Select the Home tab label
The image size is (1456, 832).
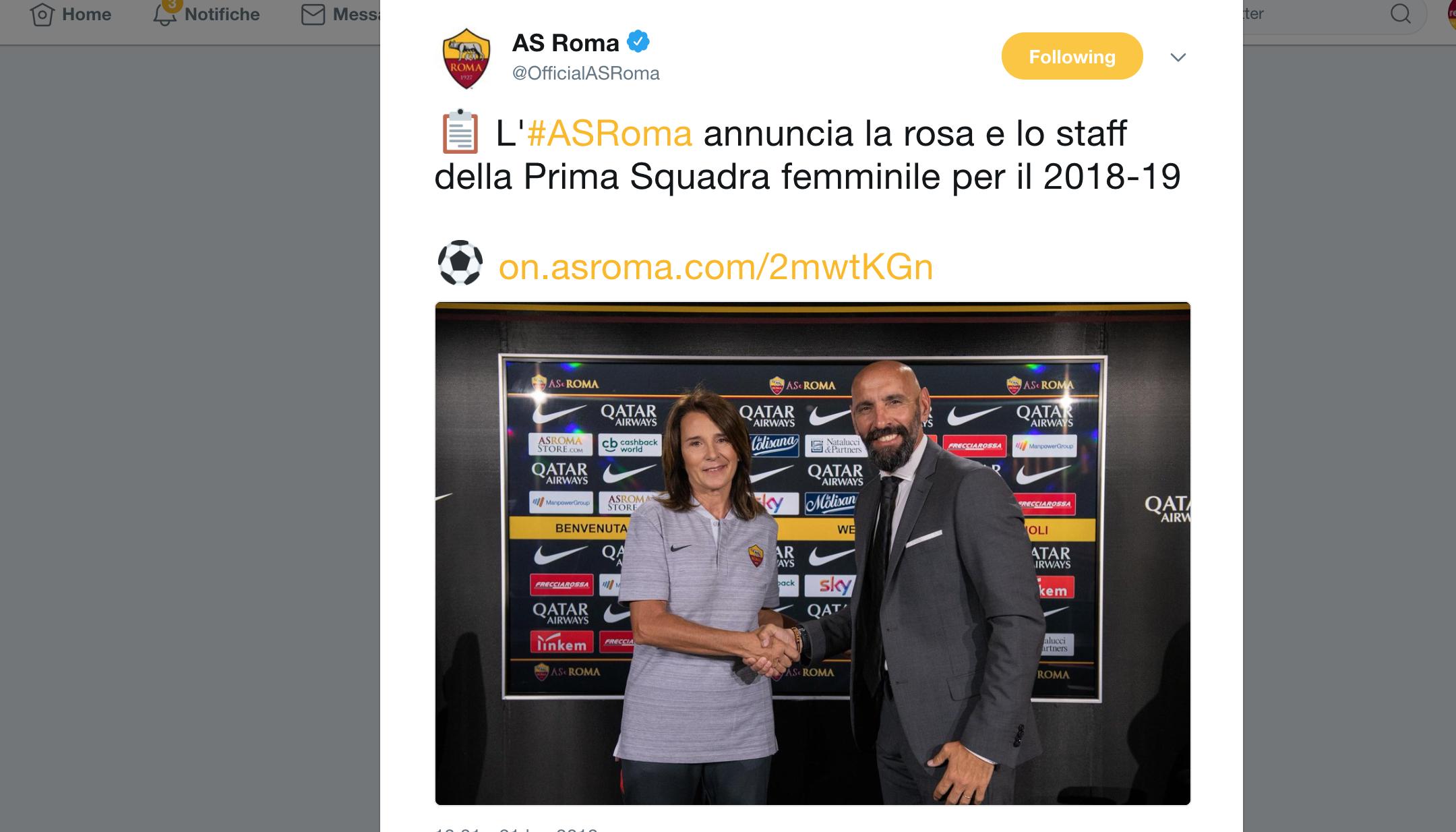click(86, 14)
